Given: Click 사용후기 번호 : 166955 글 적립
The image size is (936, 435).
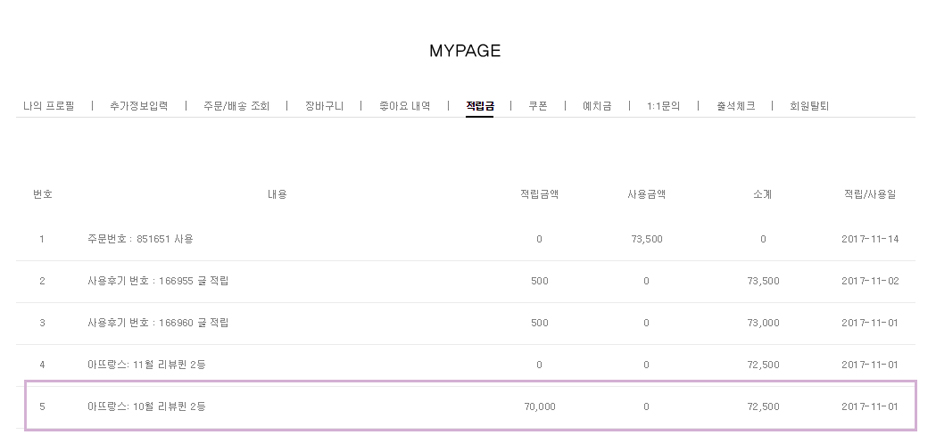Looking at the screenshot, I should point(158,281).
